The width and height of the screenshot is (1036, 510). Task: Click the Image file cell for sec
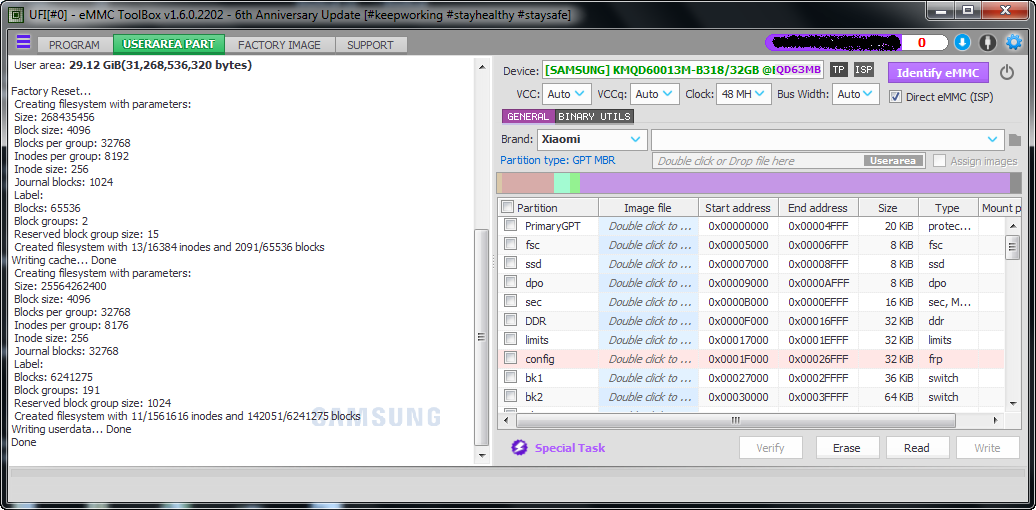(x=648, y=302)
